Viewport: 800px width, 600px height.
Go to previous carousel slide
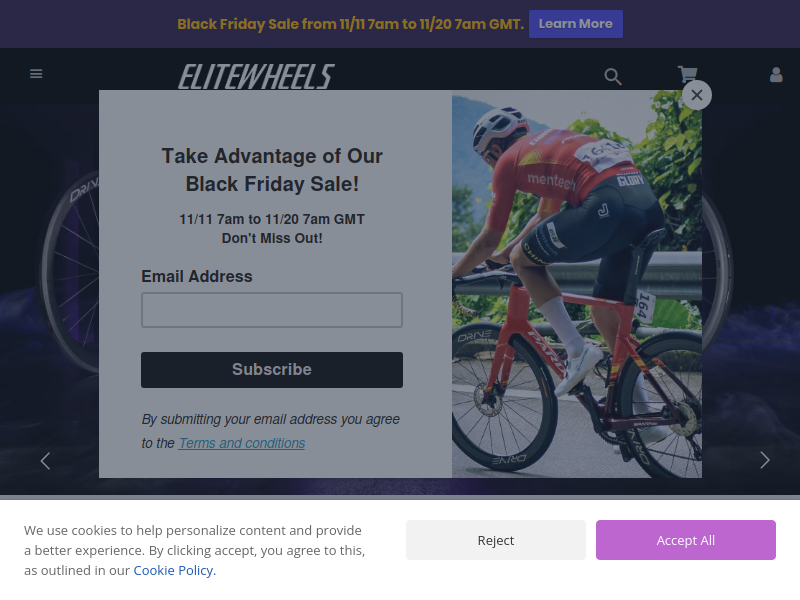click(x=45, y=461)
